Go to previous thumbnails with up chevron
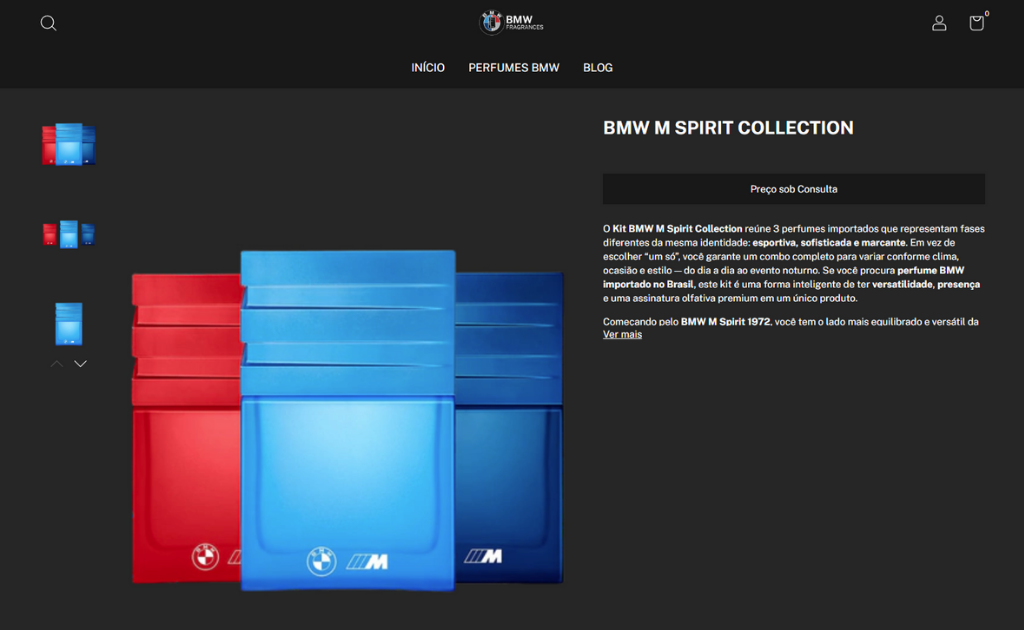 pyautogui.click(x=57, y=364)
